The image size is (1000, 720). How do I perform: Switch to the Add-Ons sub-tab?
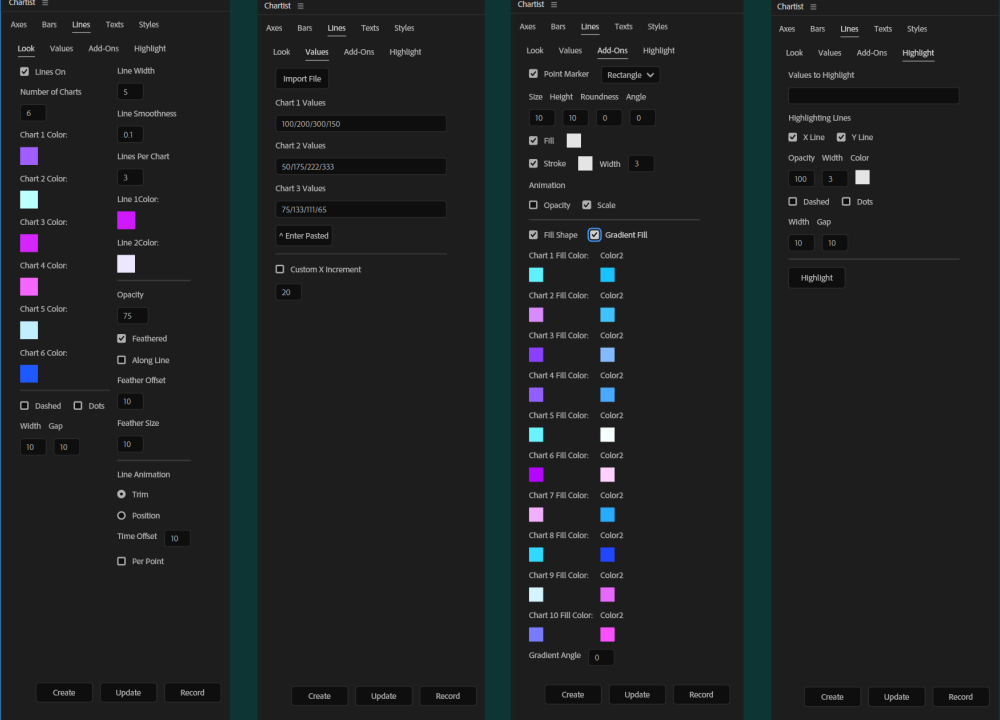(103, 48)
